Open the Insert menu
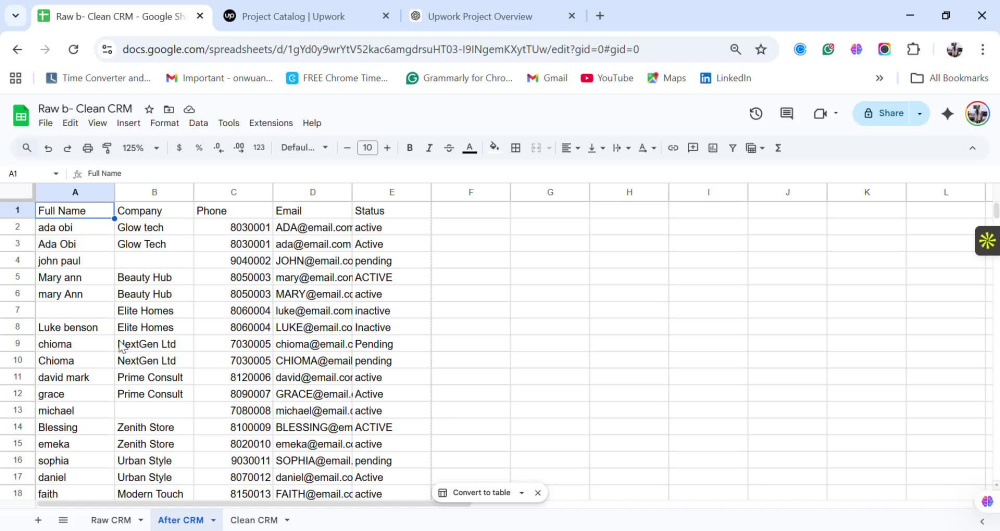1000x531 pixels. point(128,123)
